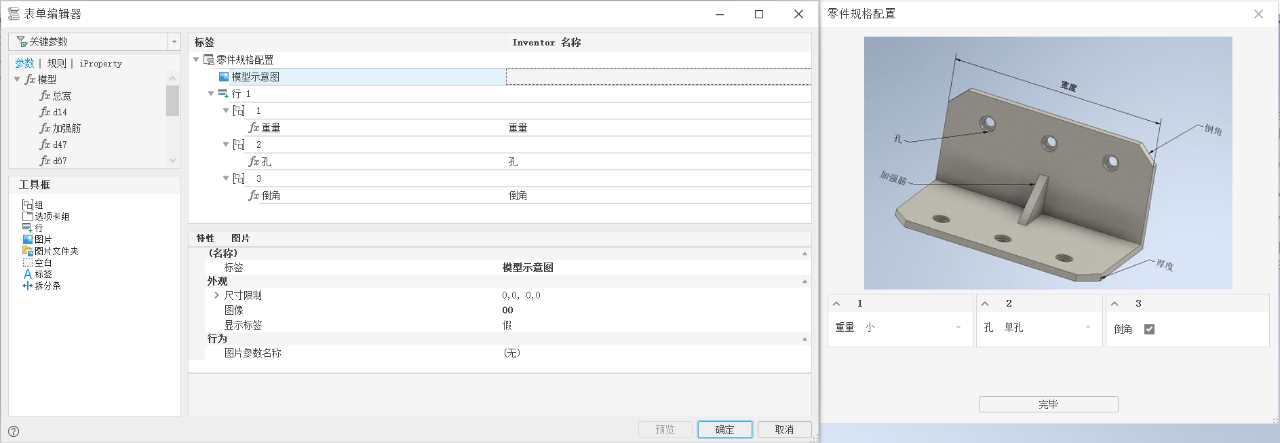The height and width of the screenshot is (443, 1280).
Task: Click the 预览 button
Action: click(x=665, y=430)
